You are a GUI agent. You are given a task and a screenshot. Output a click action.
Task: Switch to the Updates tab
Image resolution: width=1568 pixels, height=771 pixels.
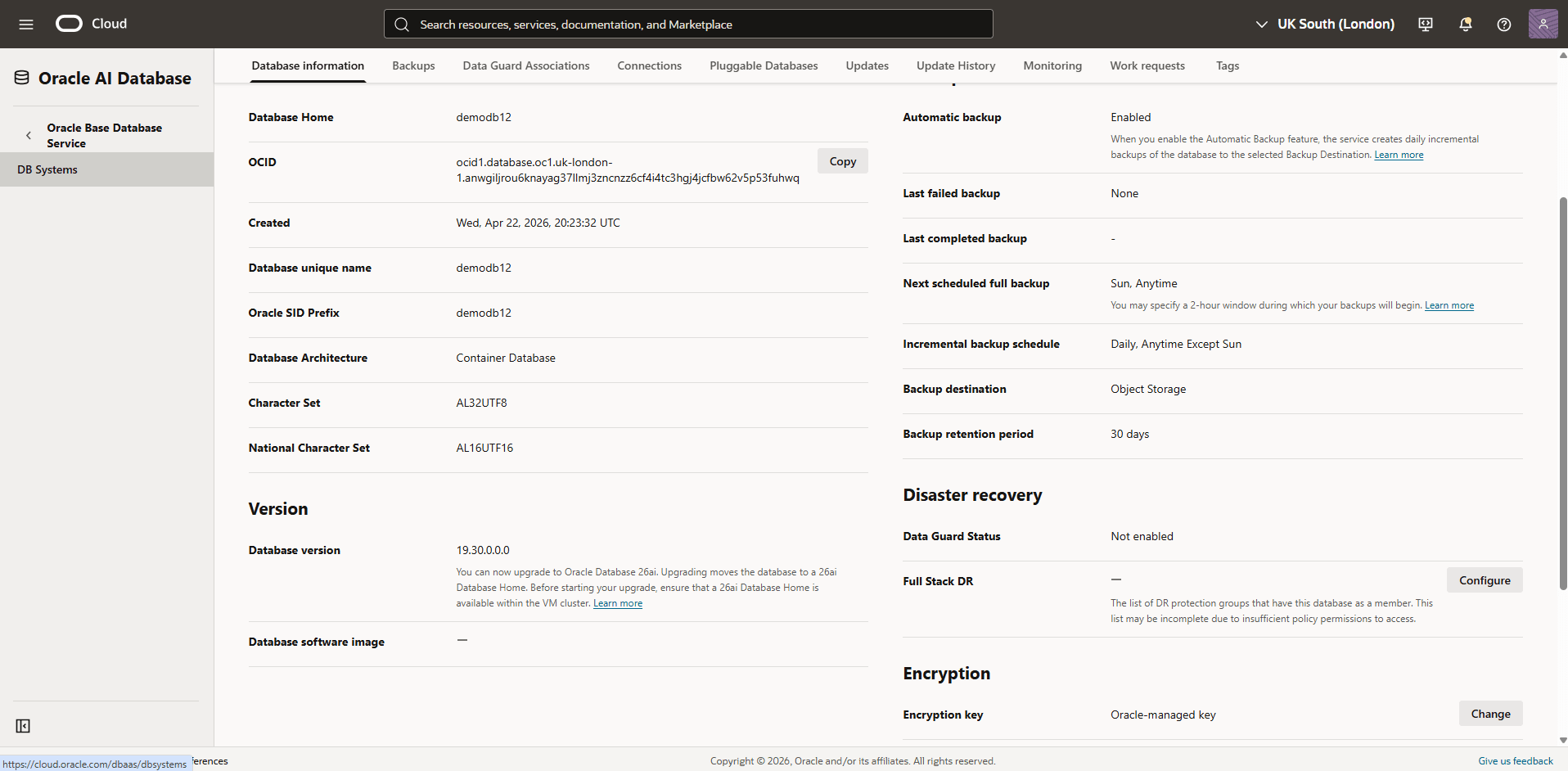(x=867, y=65)
